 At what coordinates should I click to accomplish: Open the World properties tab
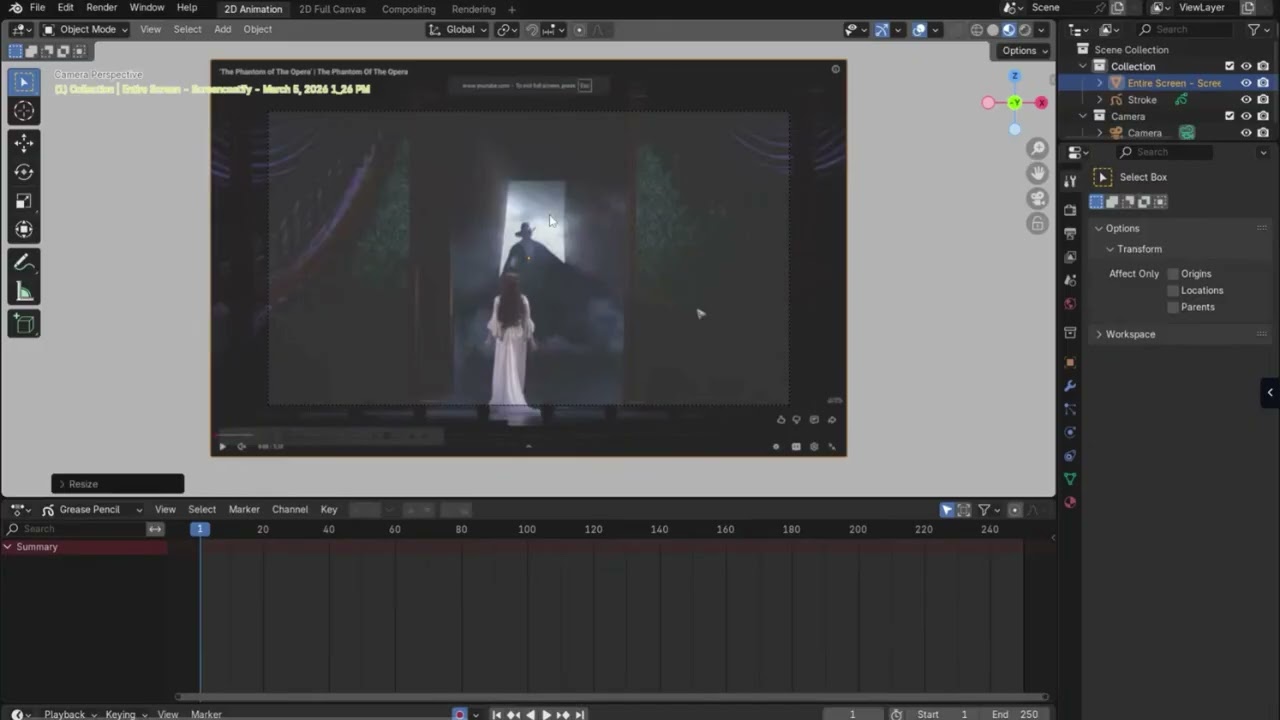pyautogui.click(x=1070, y=304)
